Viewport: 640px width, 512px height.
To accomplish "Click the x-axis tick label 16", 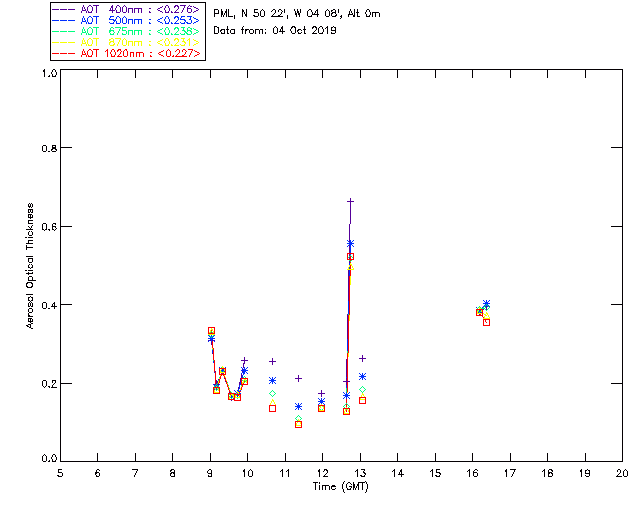I will pos(473,473).
